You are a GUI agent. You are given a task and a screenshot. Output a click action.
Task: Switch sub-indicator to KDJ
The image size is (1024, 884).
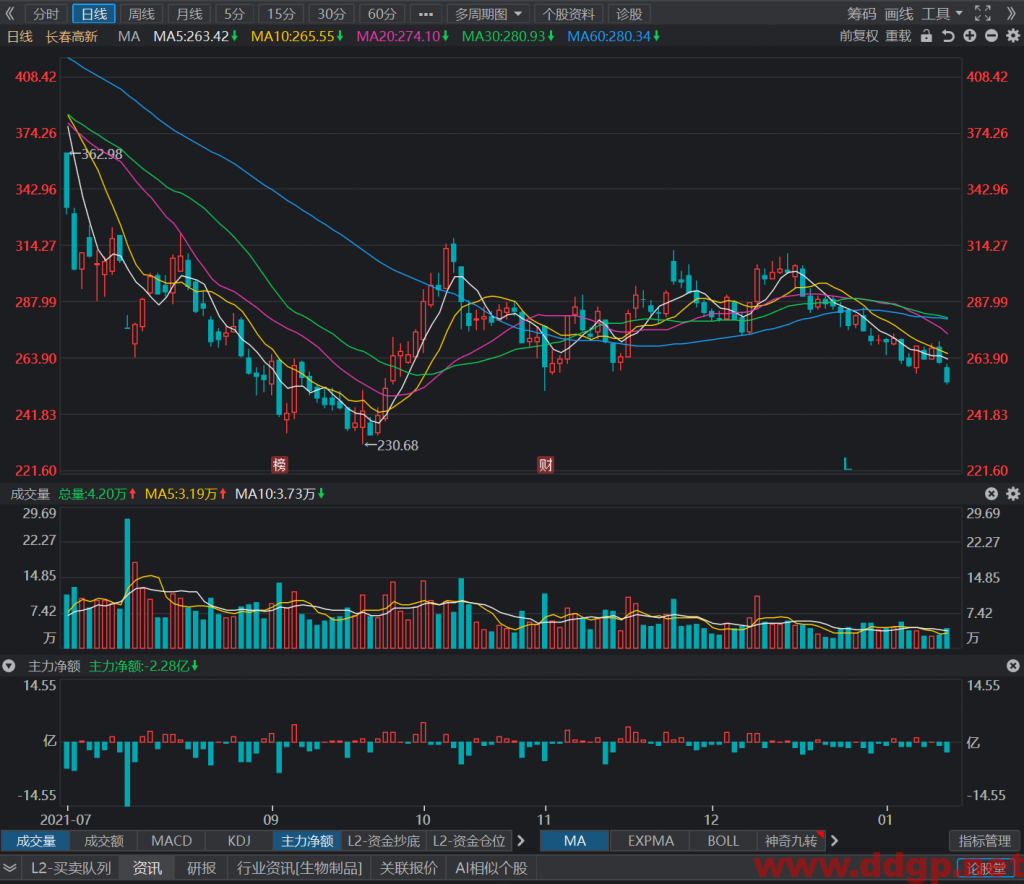click(x=239, y=841)
